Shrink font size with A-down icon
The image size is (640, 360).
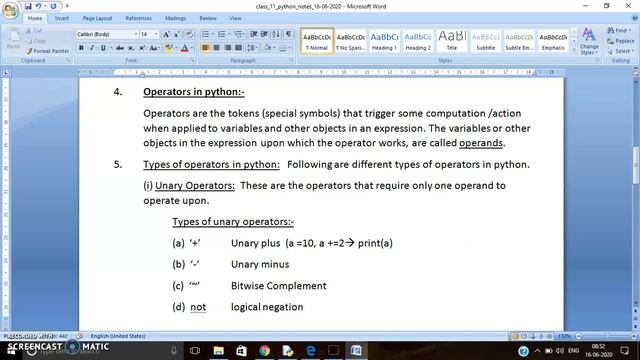click(177, 35)
